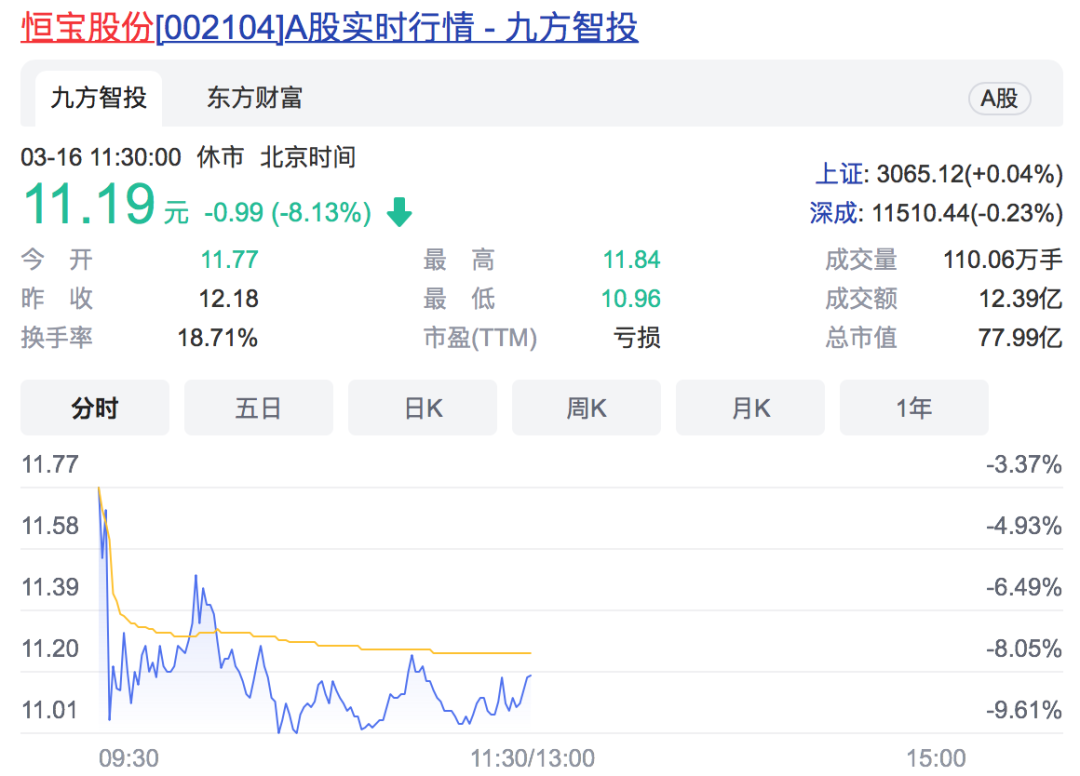Click the 成交量 volume value 110.06万手
Image resolution: width=1080 pixels, height=776 pixels.
[x=1002, y=261]
